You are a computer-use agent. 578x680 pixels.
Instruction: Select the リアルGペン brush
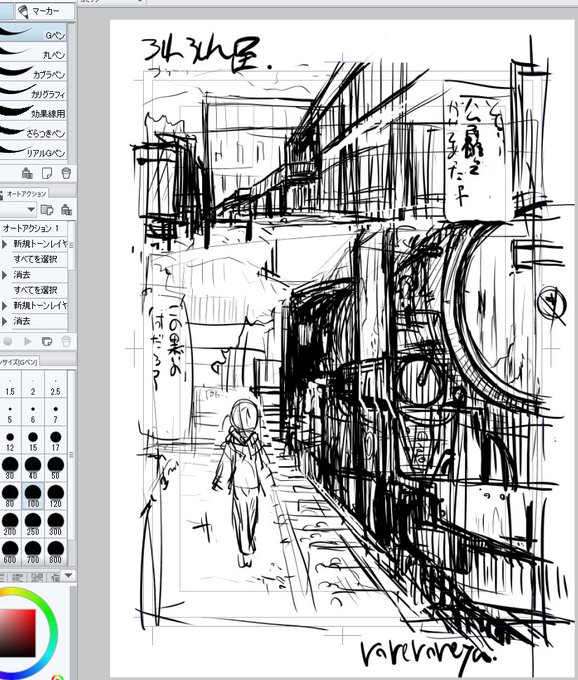pyautogui.click(x=33, y=151)
